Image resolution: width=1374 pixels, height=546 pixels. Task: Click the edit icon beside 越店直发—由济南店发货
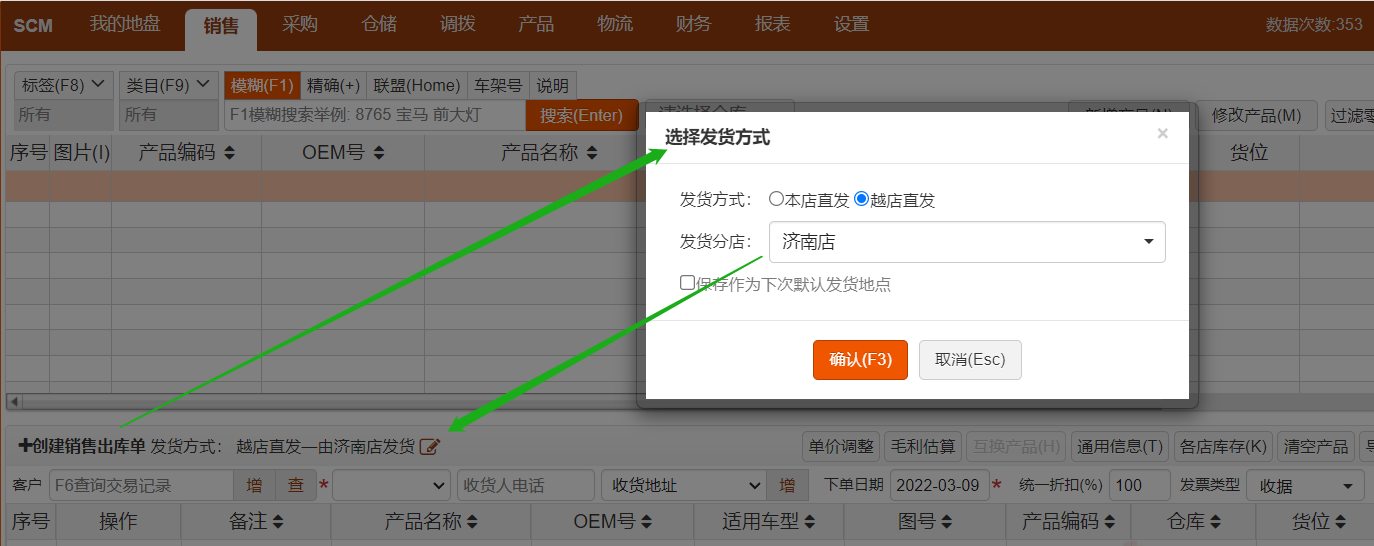pos(430,447)
